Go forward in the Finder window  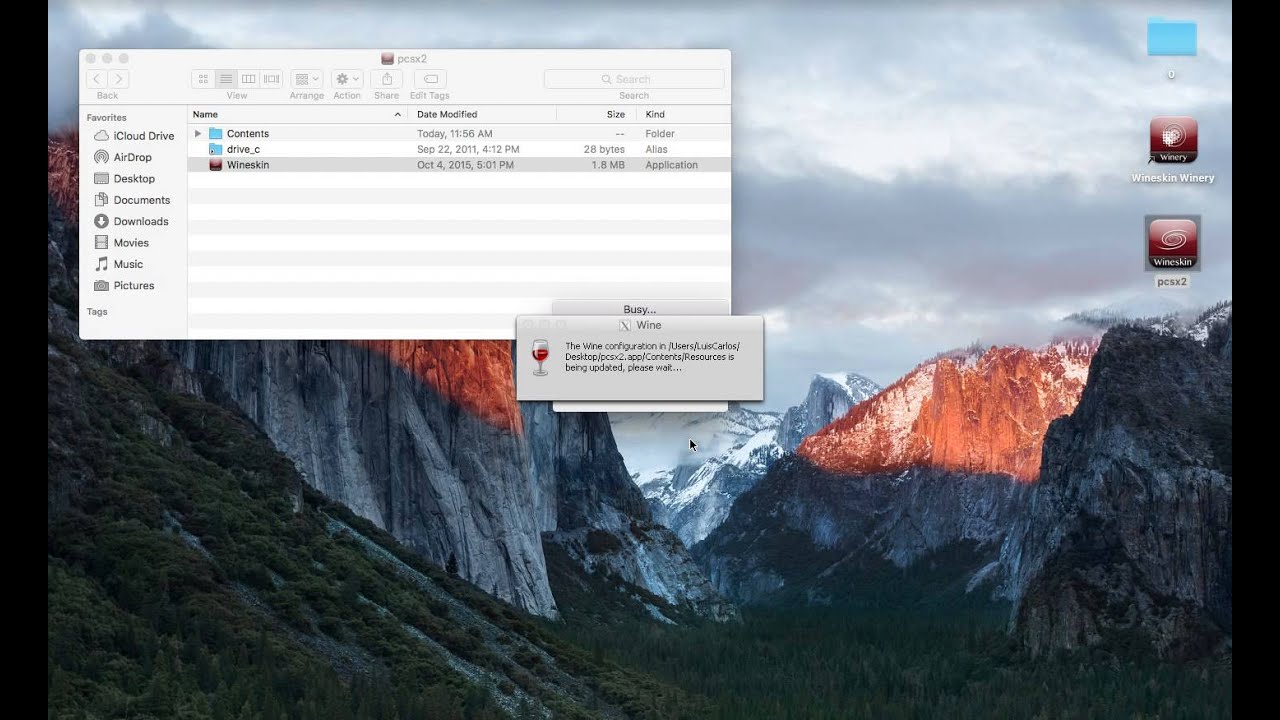click(118, 79)
